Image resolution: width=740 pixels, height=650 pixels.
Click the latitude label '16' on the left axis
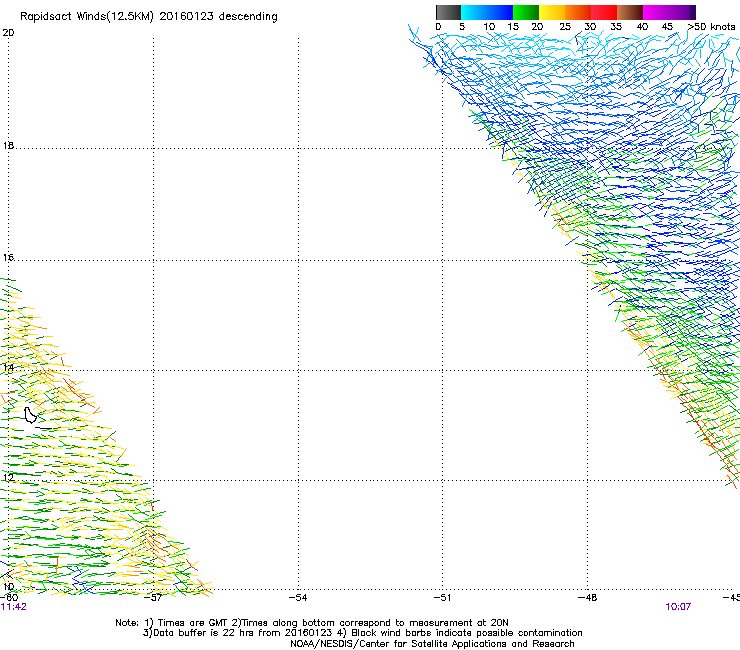coord(8,257)
